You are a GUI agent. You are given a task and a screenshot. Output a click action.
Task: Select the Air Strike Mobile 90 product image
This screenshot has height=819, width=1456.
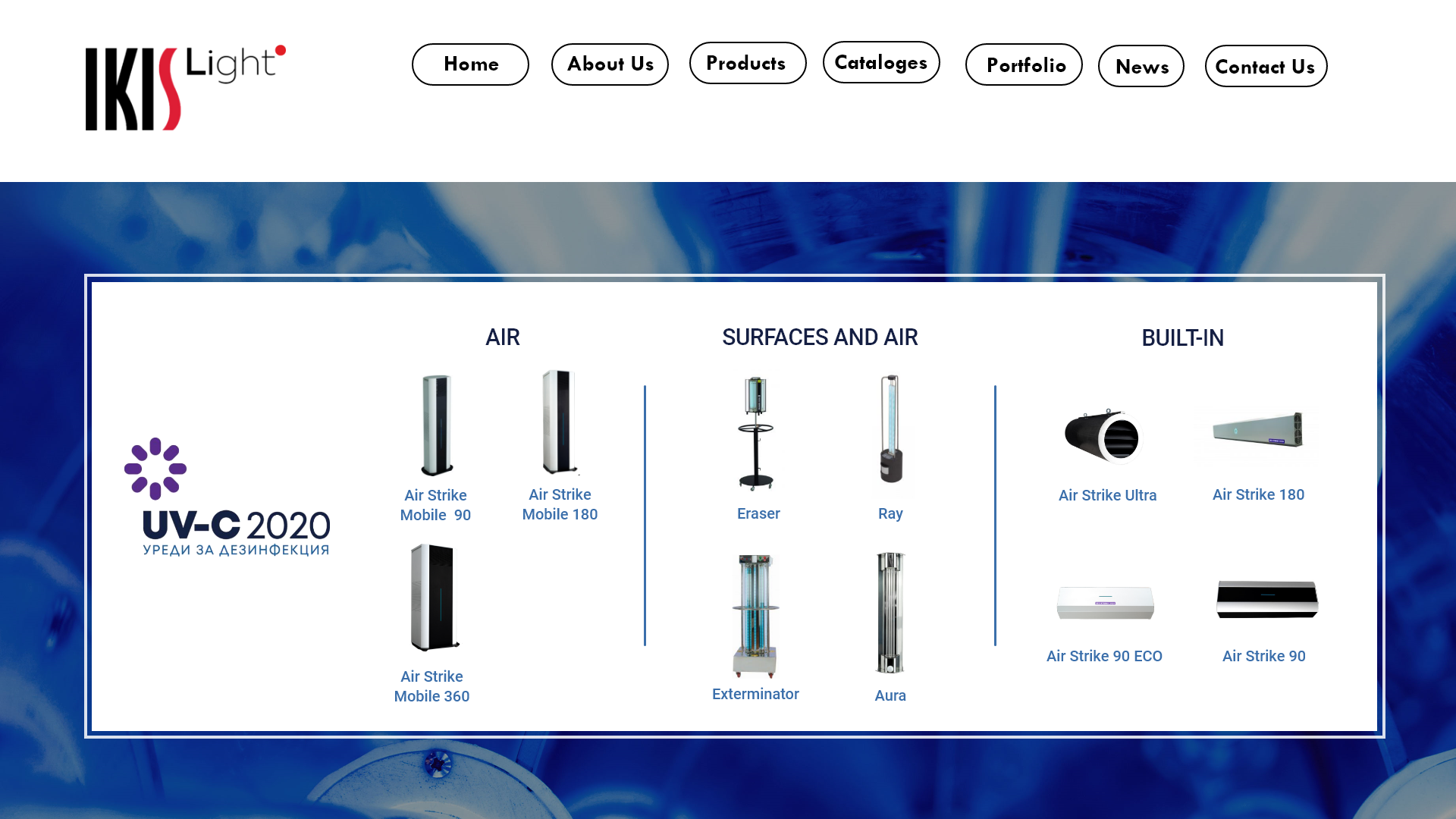[437, 425]
